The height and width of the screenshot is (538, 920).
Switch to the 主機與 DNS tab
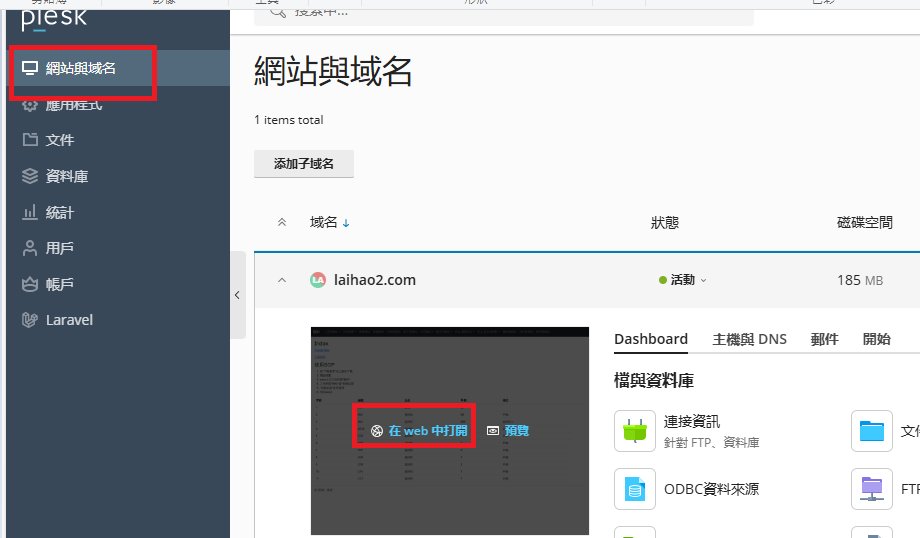click(749, 339)
